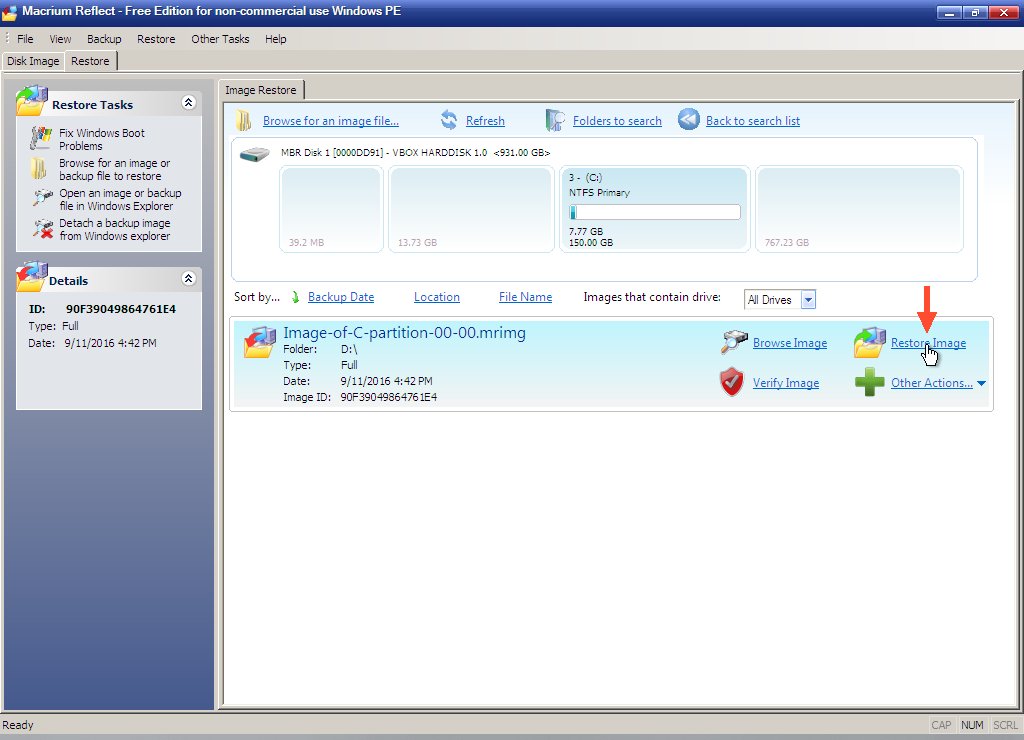Click the Browse Image magnifier icon
1024x740 pixels.
[734, 343]
